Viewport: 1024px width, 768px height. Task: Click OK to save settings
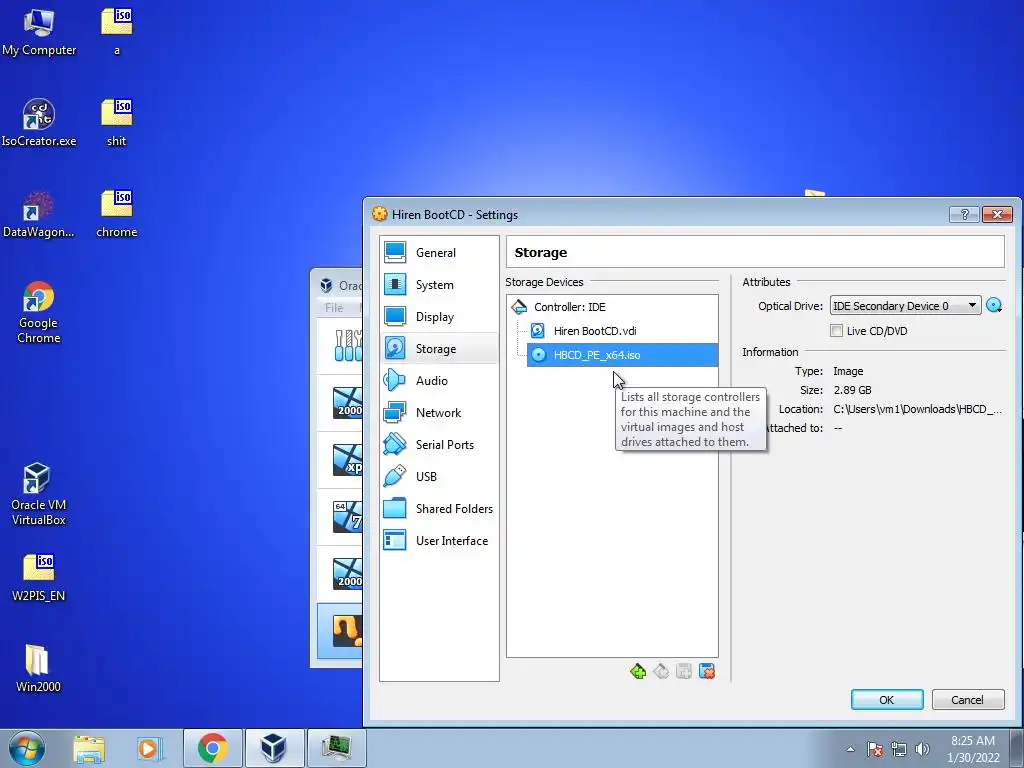[887, 699]
